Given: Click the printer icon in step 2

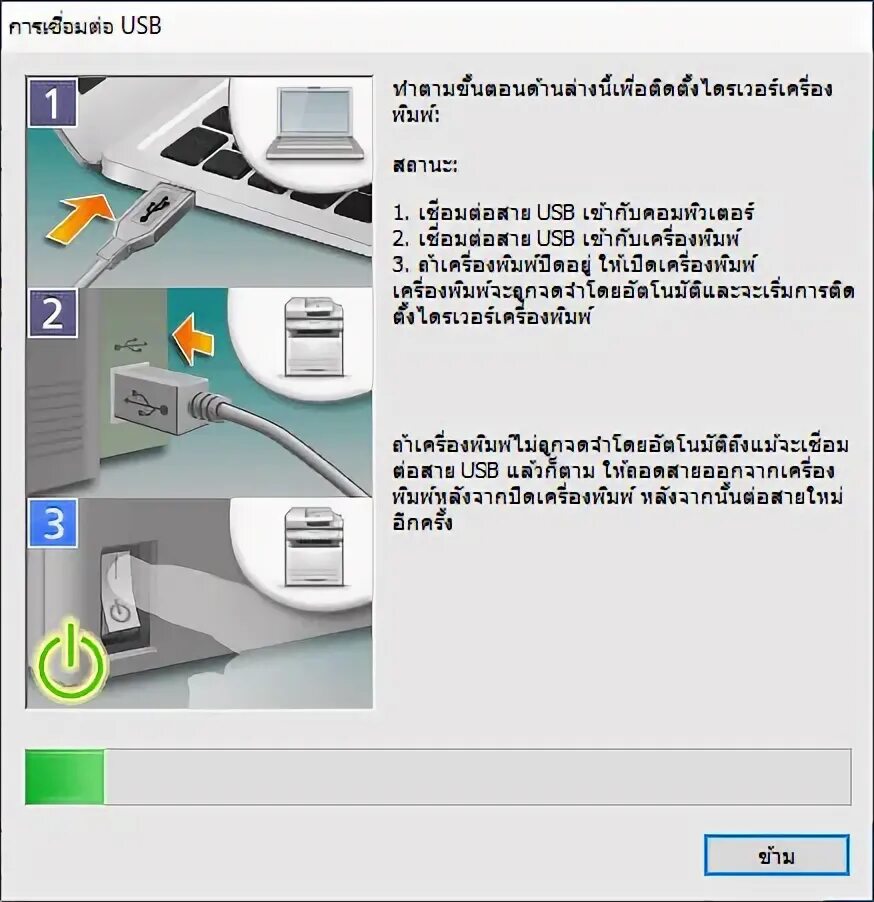Looking at the screenshot, I should (315, 337).
